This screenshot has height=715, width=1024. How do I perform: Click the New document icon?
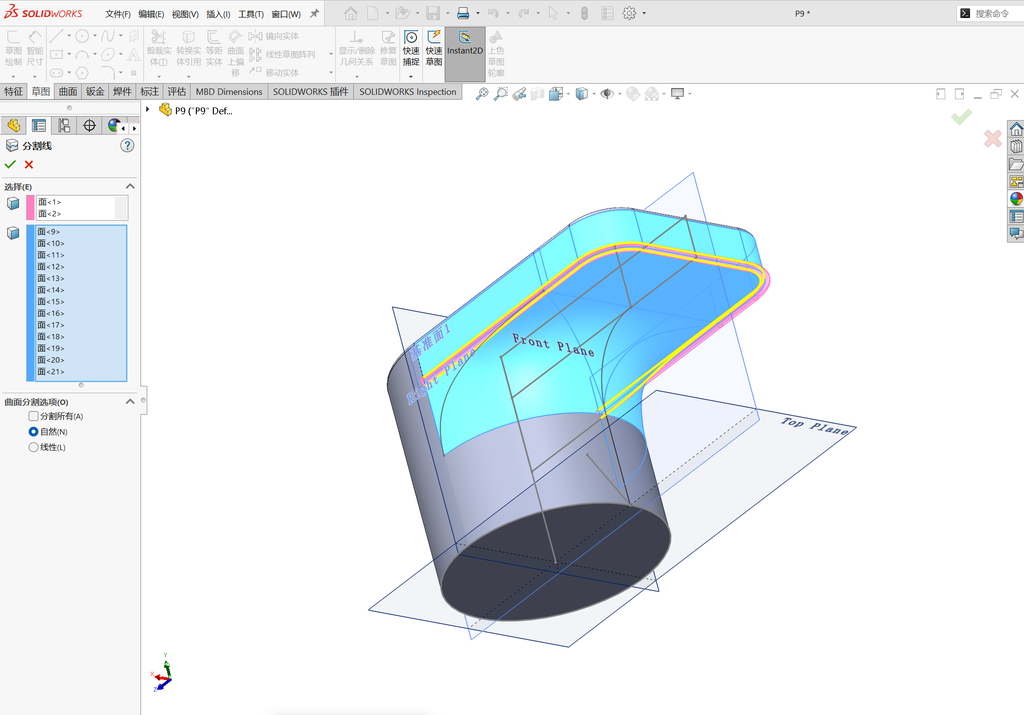pyautogui.click(x=373, y=13)
